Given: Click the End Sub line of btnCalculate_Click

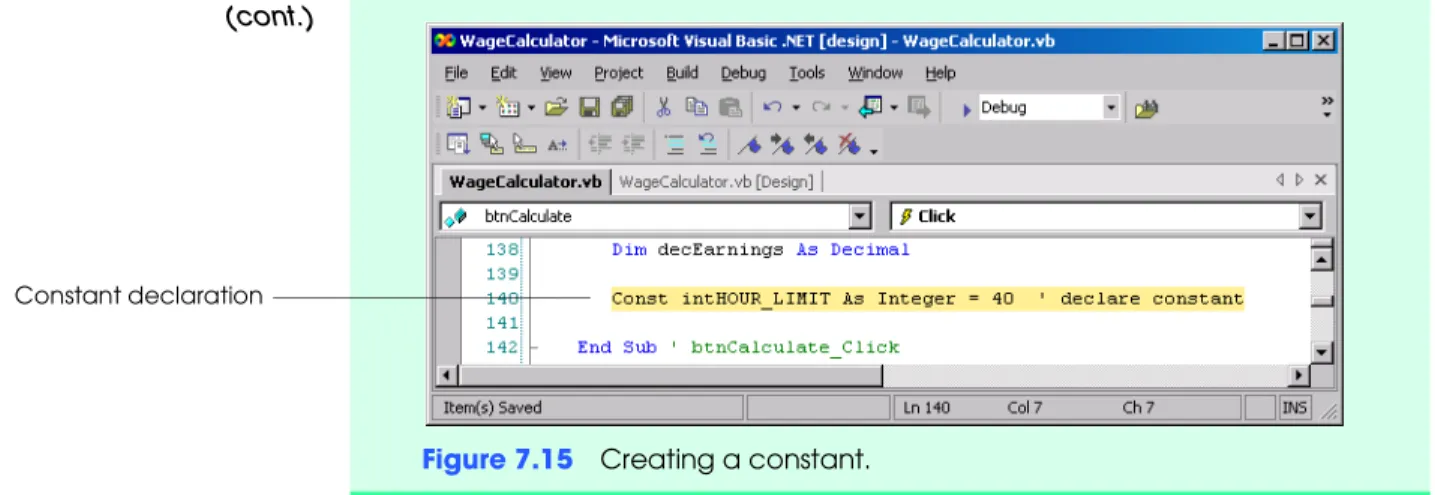Looking at the screenshot, I should pyautogui.click(x=738, y=348).
